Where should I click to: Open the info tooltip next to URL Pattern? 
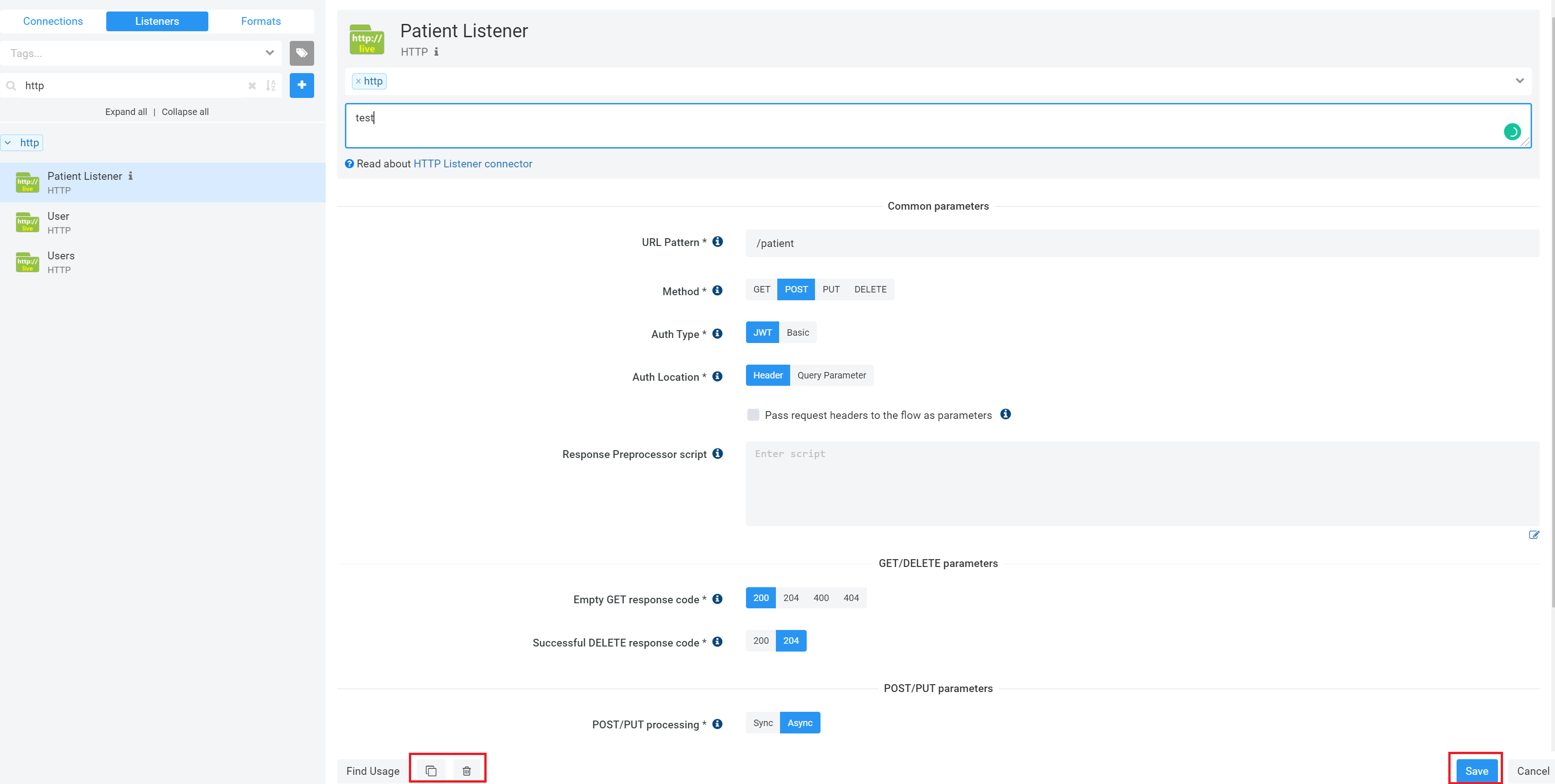click(717, 241)
